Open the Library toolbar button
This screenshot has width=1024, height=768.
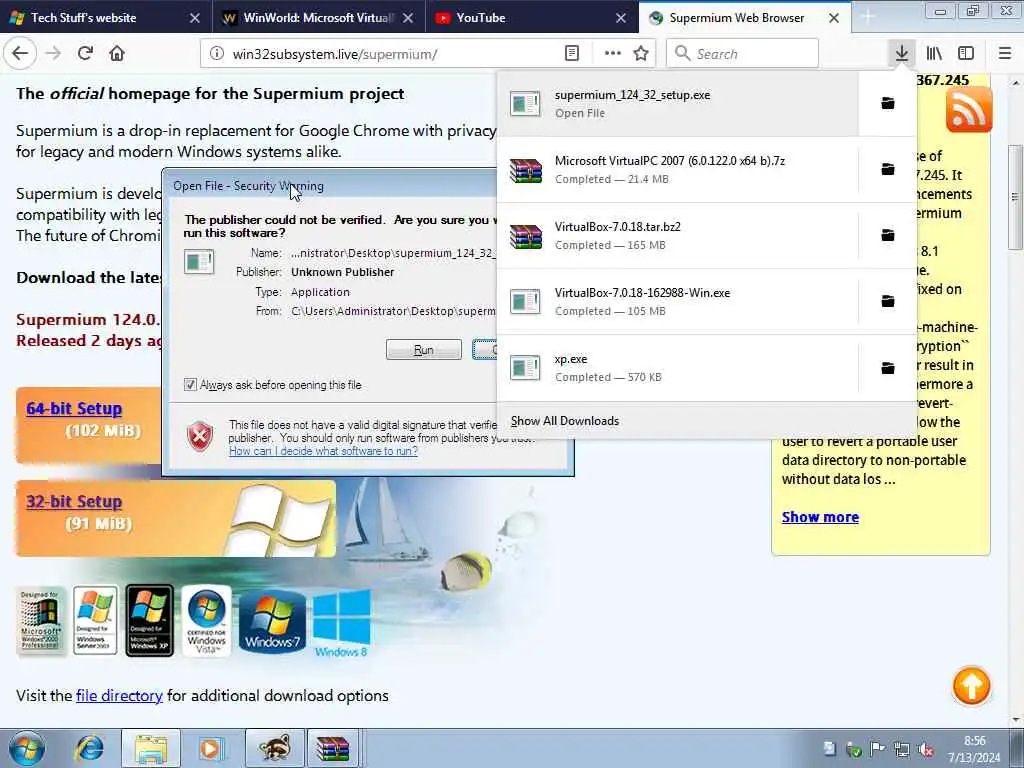(934, 54)
